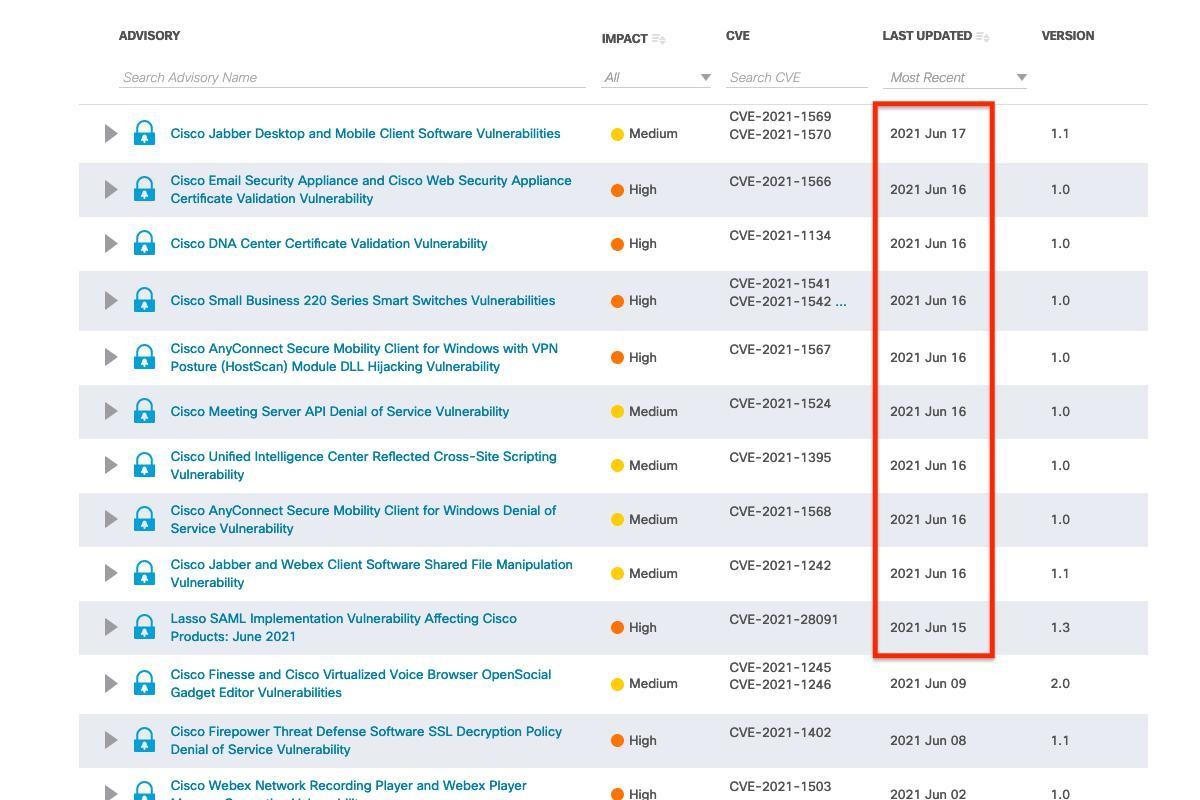
Task: Click lock icon for Meeting Server API advisory
Action: click(144, 411)
